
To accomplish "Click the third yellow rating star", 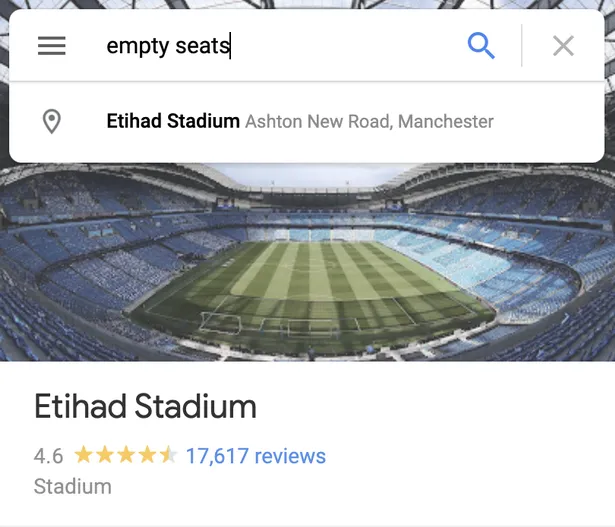I will coord(126,456).
